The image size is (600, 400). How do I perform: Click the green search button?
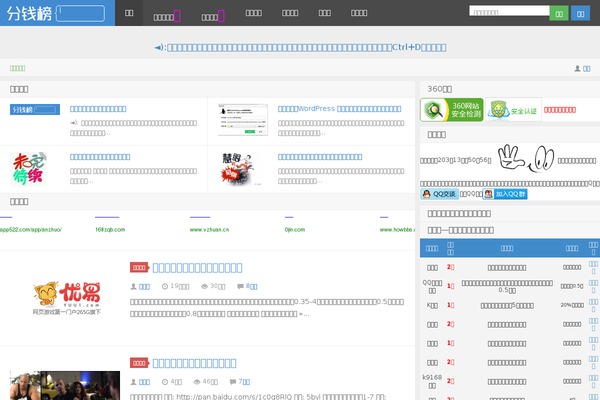[x=559, y=13]
